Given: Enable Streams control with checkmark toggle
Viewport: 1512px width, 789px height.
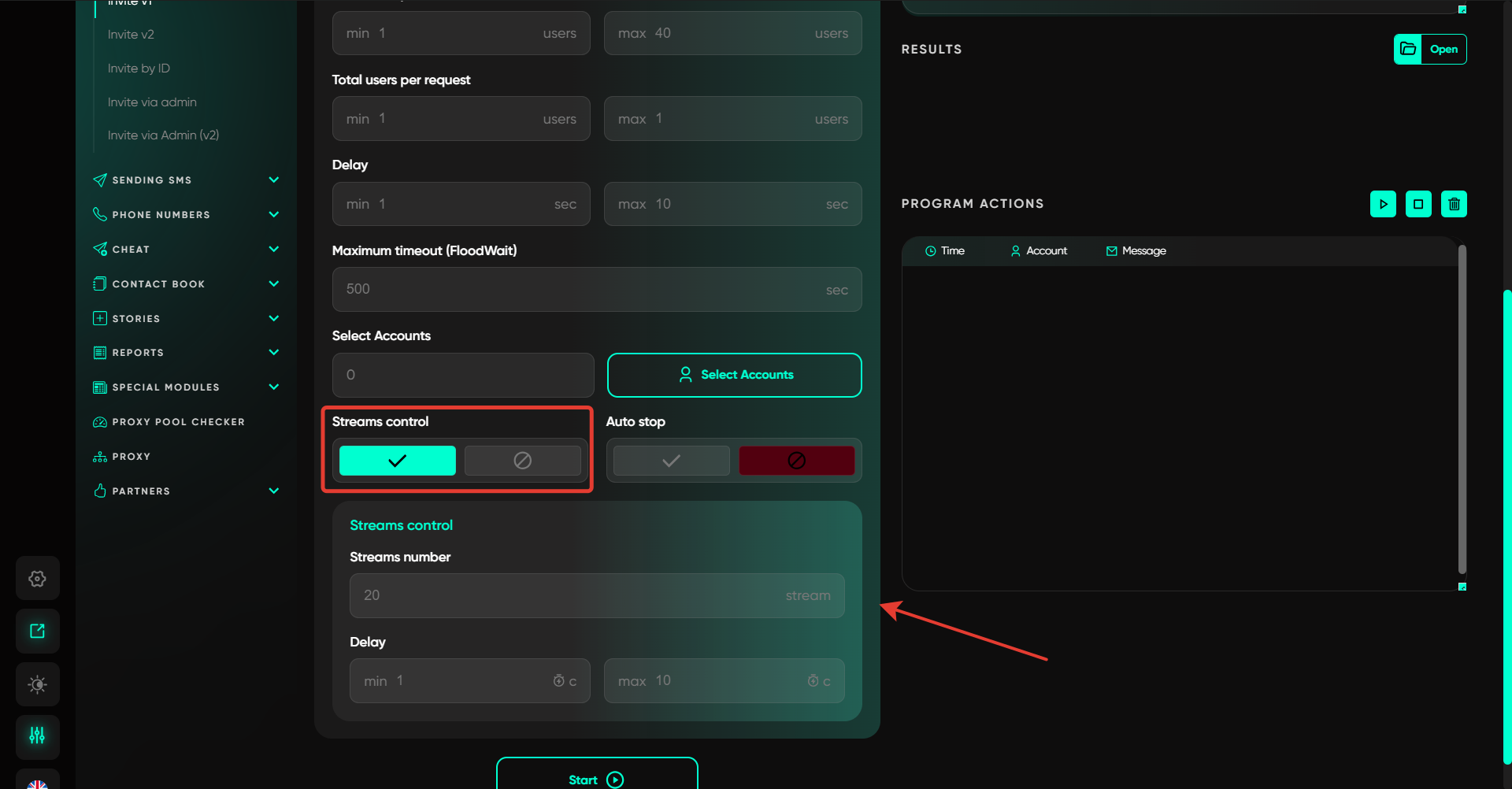Looking at the screenshot, I should click(x=397, y=461).
